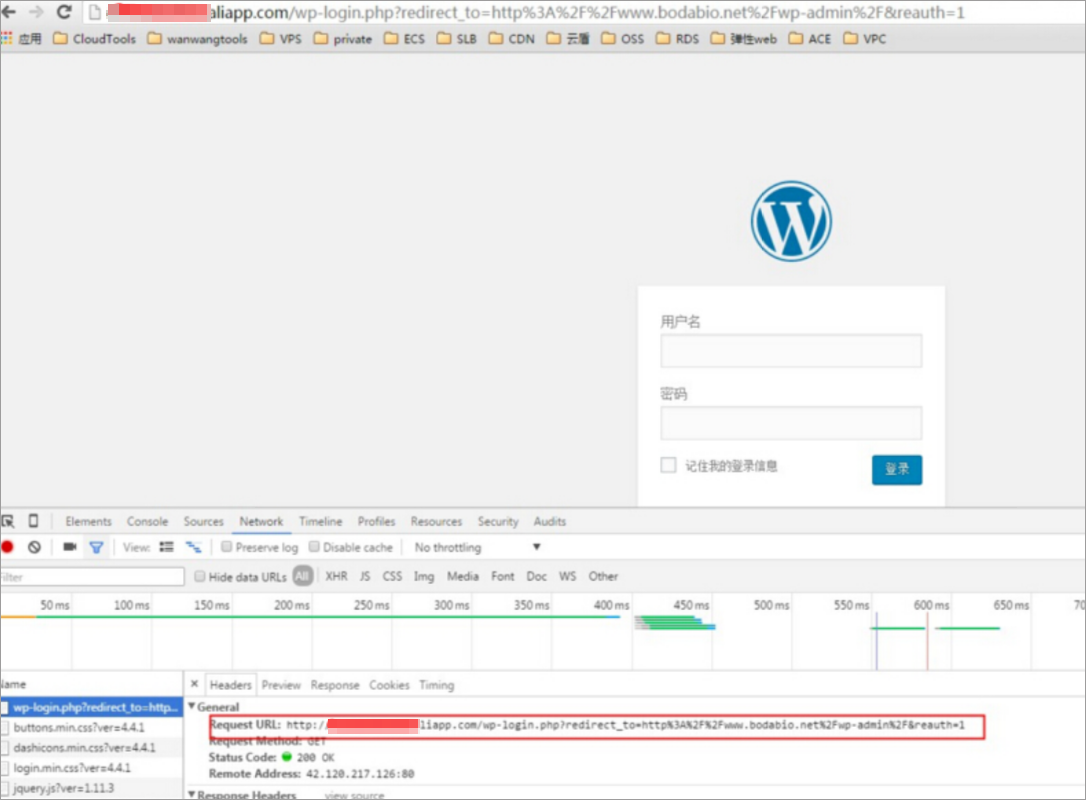Viewport: 1086px width, 800px height.
Task: Check the Hide data URLs checkbox
Action: point(199,576)
